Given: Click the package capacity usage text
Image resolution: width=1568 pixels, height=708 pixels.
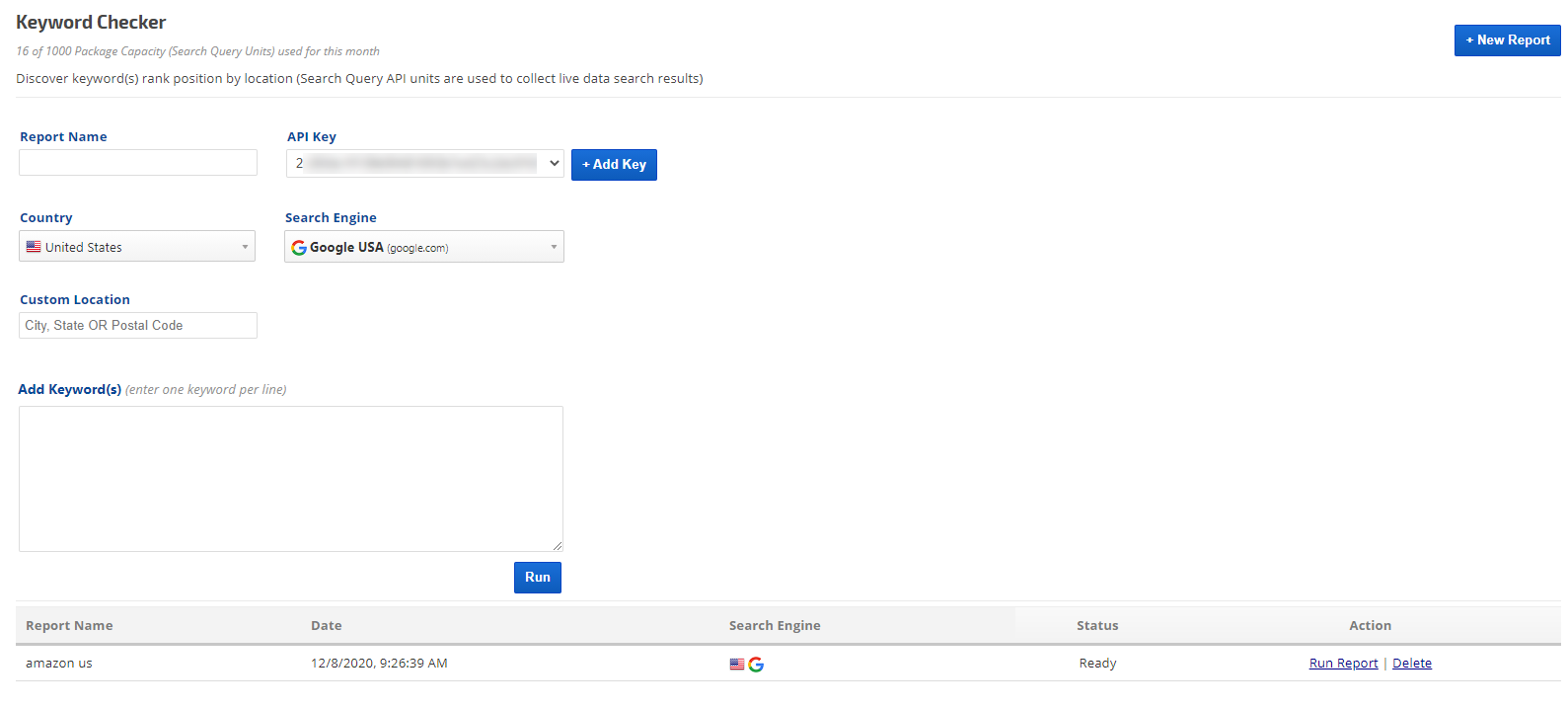Looking at the screenshot, I should point(197,51).
